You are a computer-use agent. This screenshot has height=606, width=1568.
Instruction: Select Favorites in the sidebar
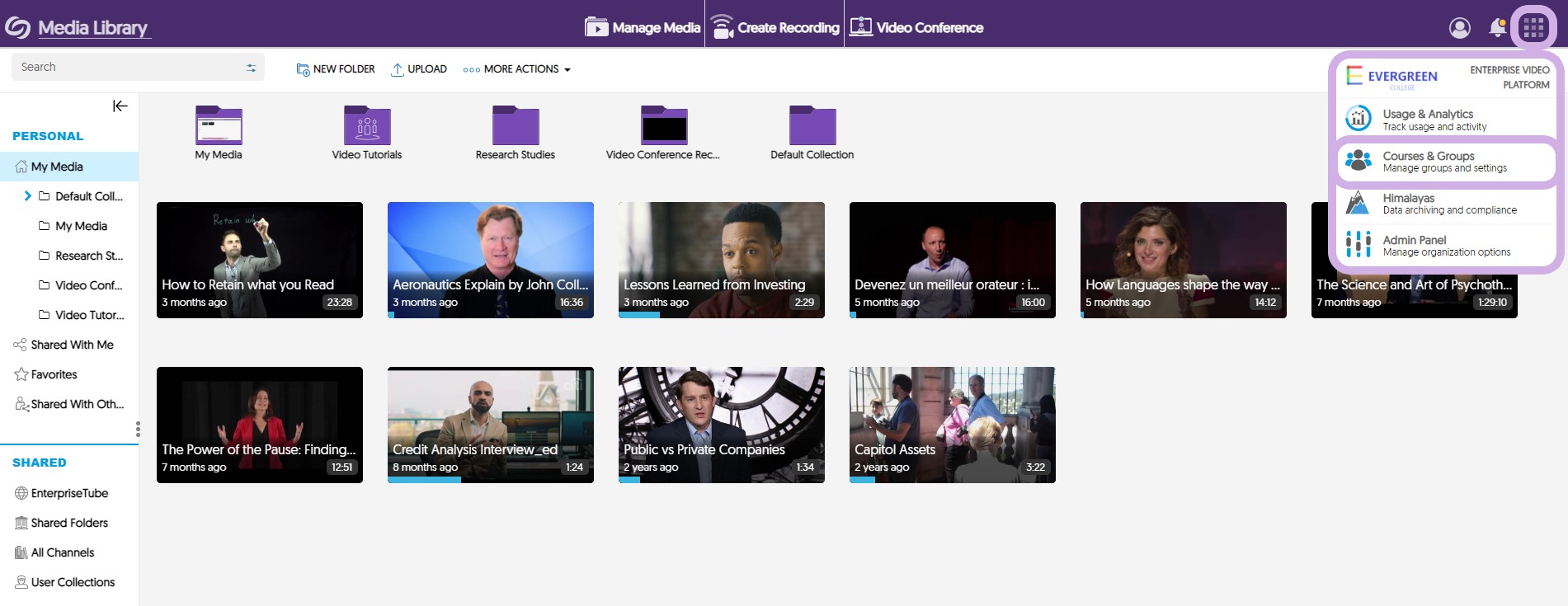[x=54, y=374]
